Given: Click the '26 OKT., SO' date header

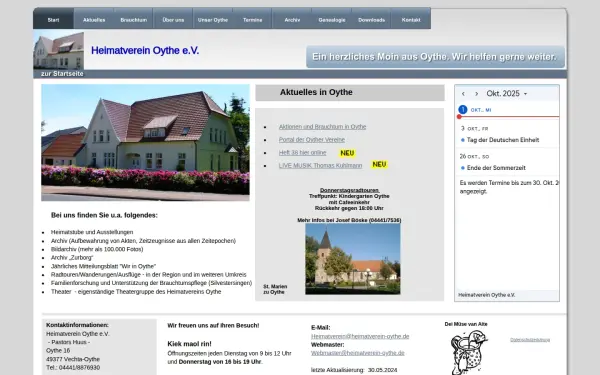Looking at the screenshot, I should tap(474, 157).
